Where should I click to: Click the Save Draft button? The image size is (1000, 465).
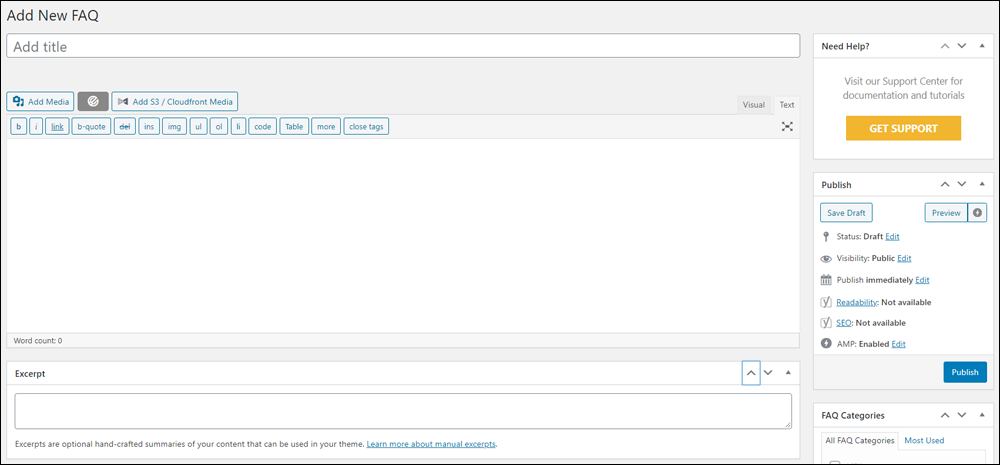coord(846,213)
